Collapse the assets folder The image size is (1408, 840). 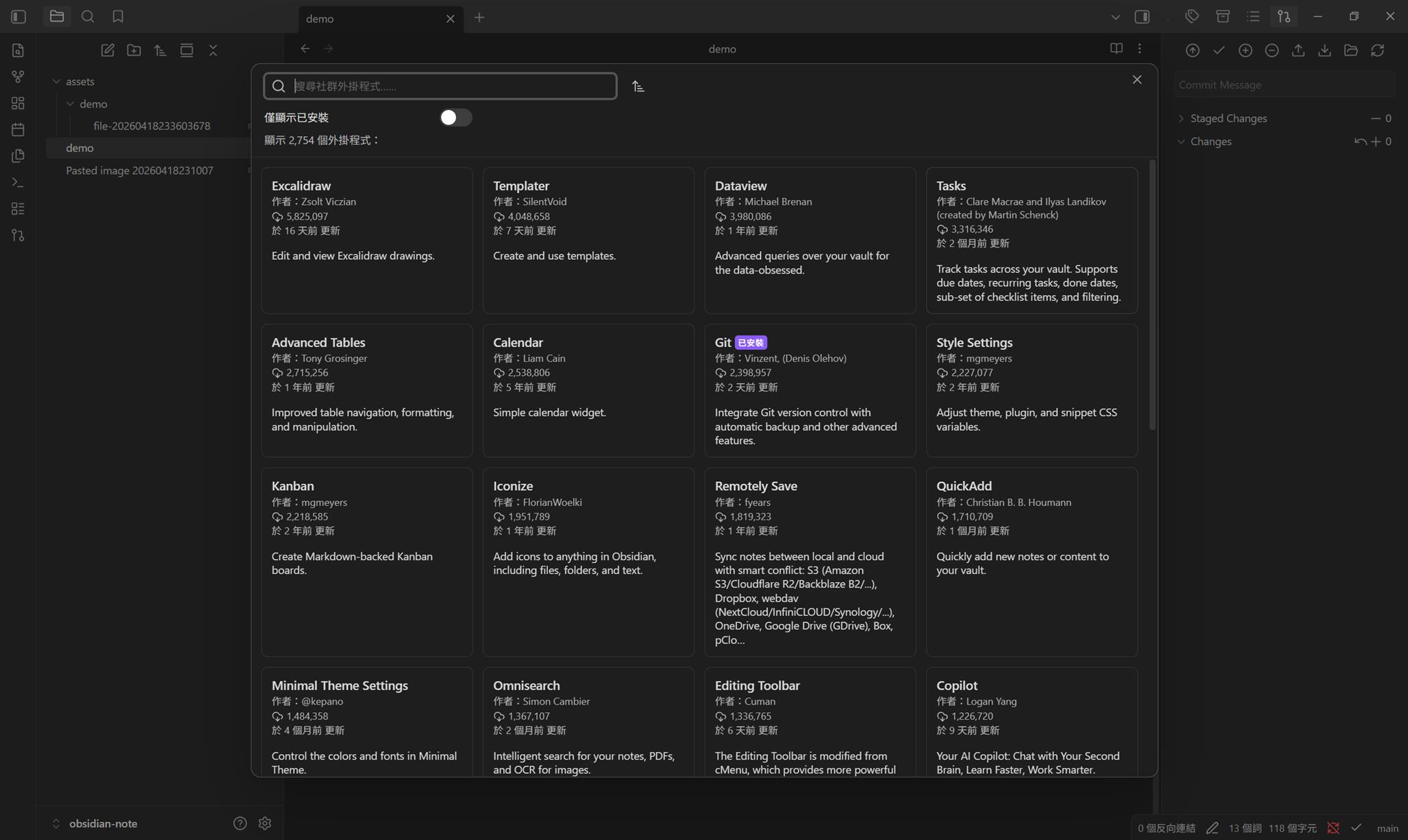click(x=56, y=82)
